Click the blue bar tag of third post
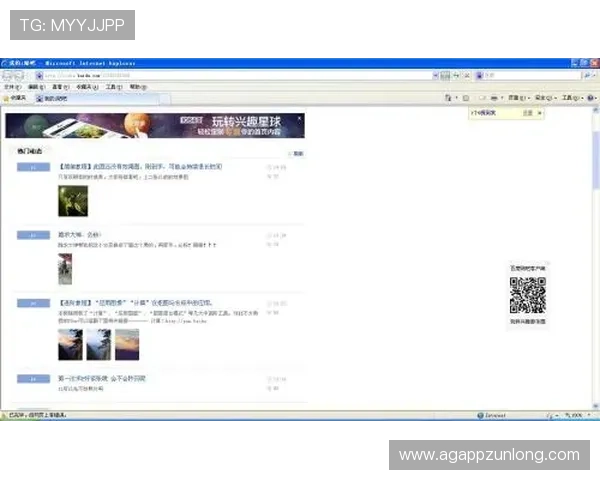Viewport: 600px width, 480px height. pyautogui.click(x=33, y=303)
